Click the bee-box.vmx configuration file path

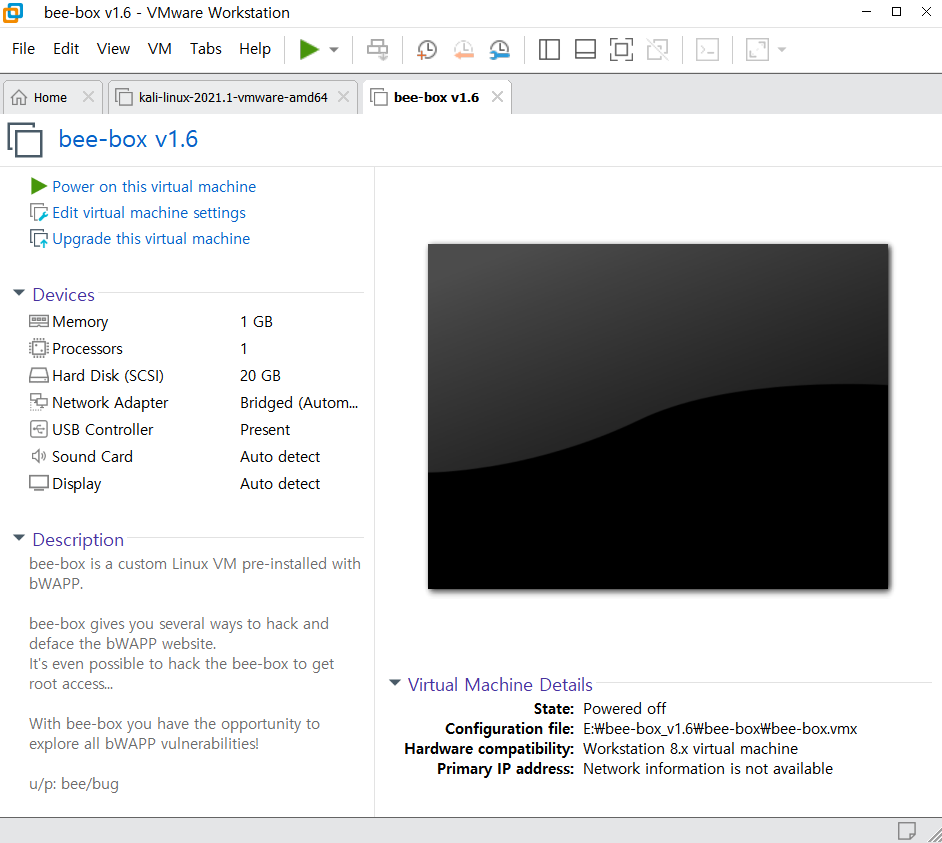pos(720,729)
